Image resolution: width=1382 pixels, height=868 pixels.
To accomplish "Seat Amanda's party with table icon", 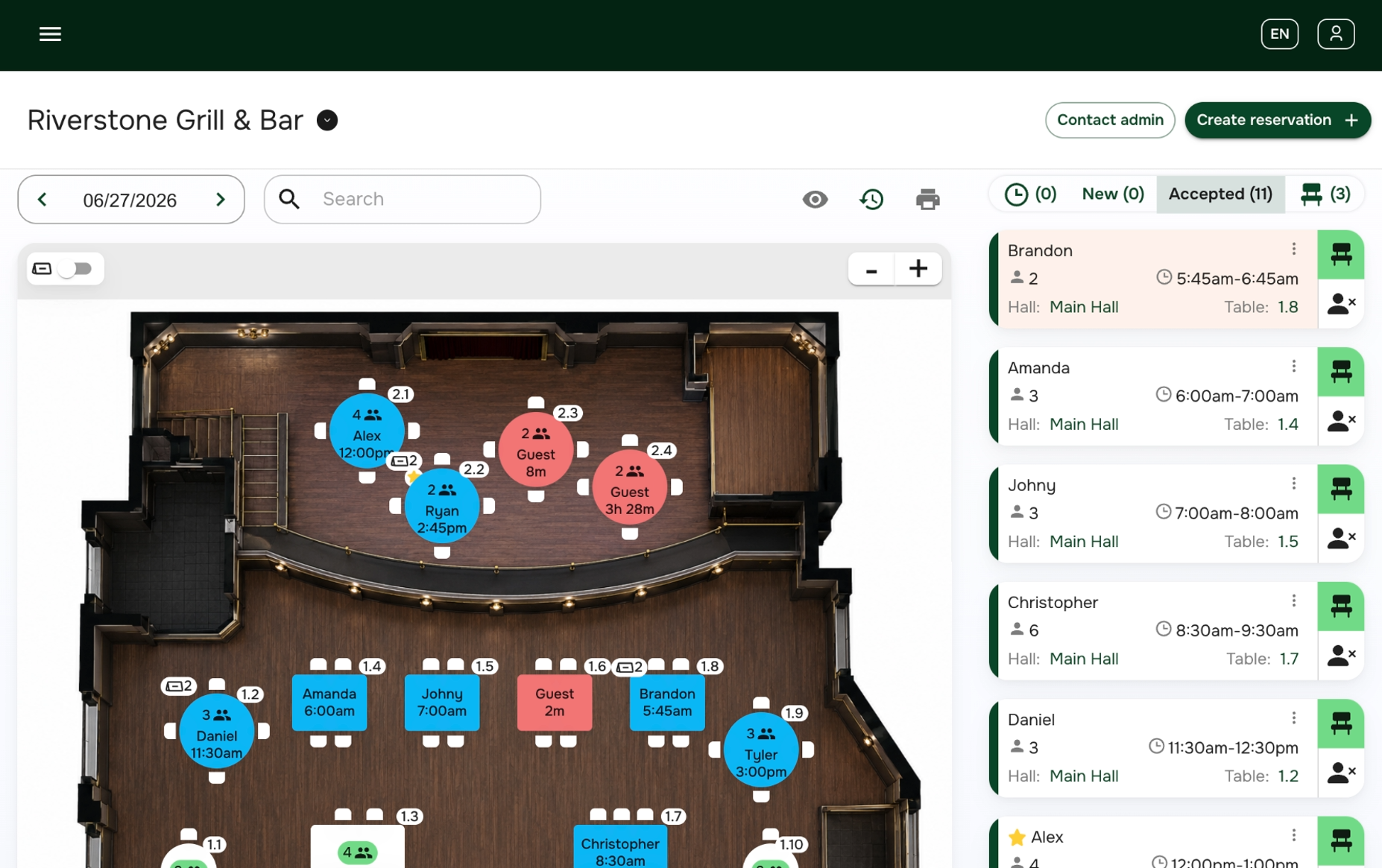I will (1340, 372).
